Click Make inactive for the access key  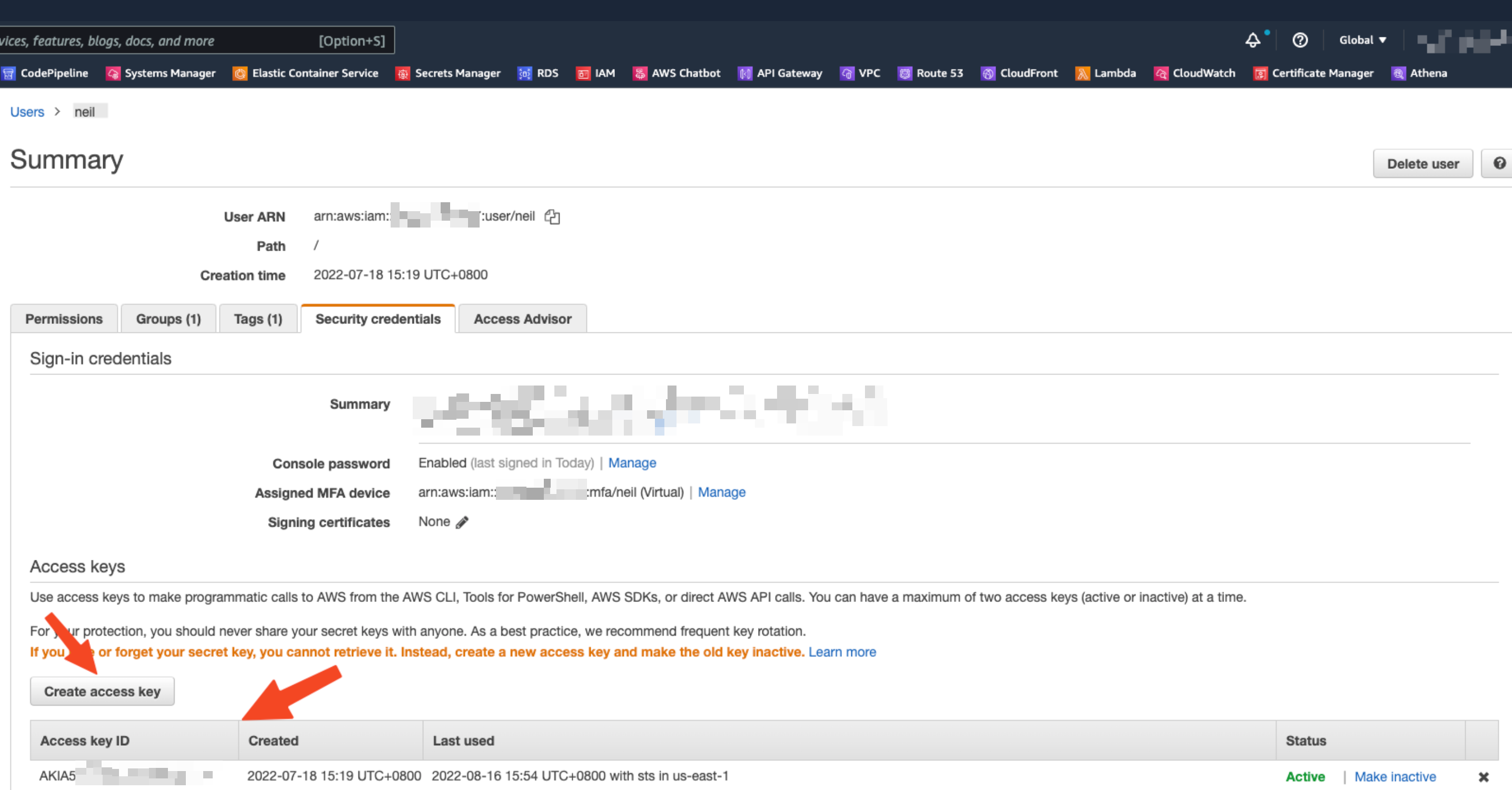pos(1395,776)
